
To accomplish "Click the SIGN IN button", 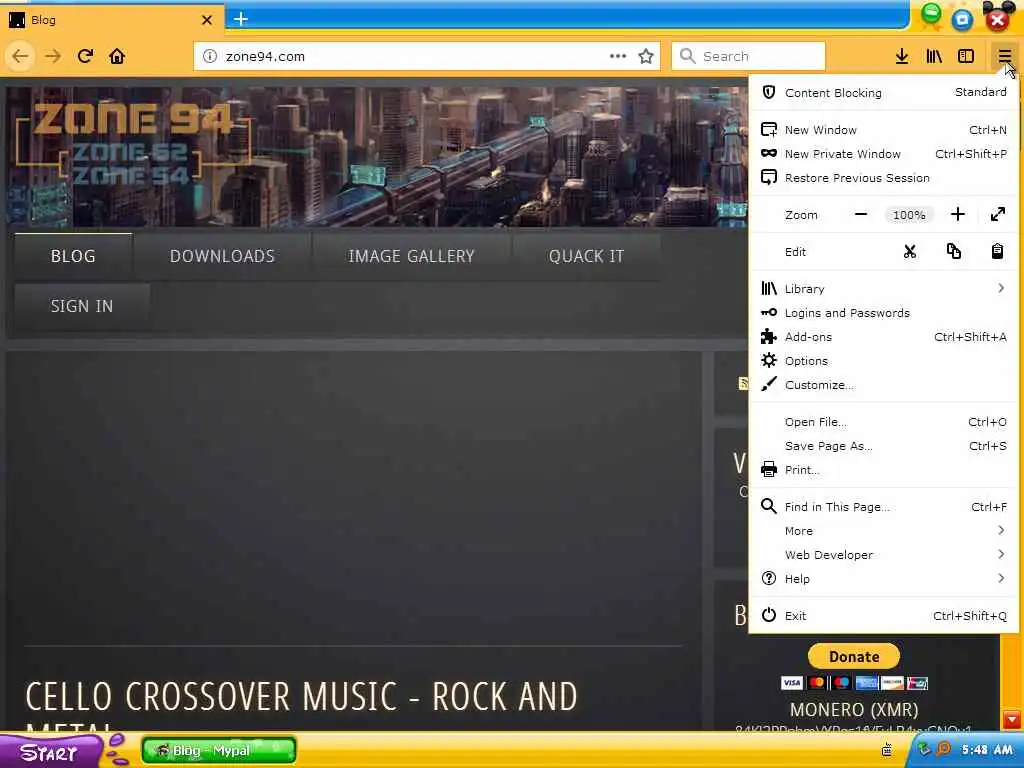I will 82,306.
